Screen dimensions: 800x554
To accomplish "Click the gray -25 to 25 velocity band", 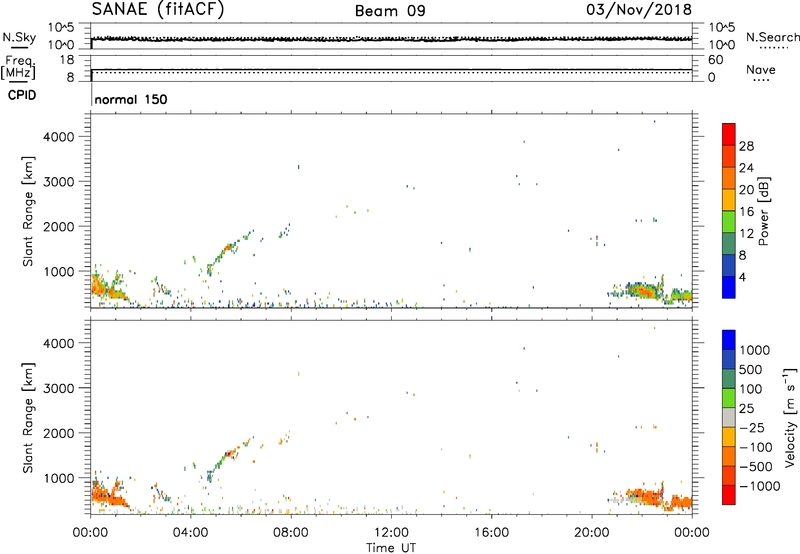I will 729,418.
